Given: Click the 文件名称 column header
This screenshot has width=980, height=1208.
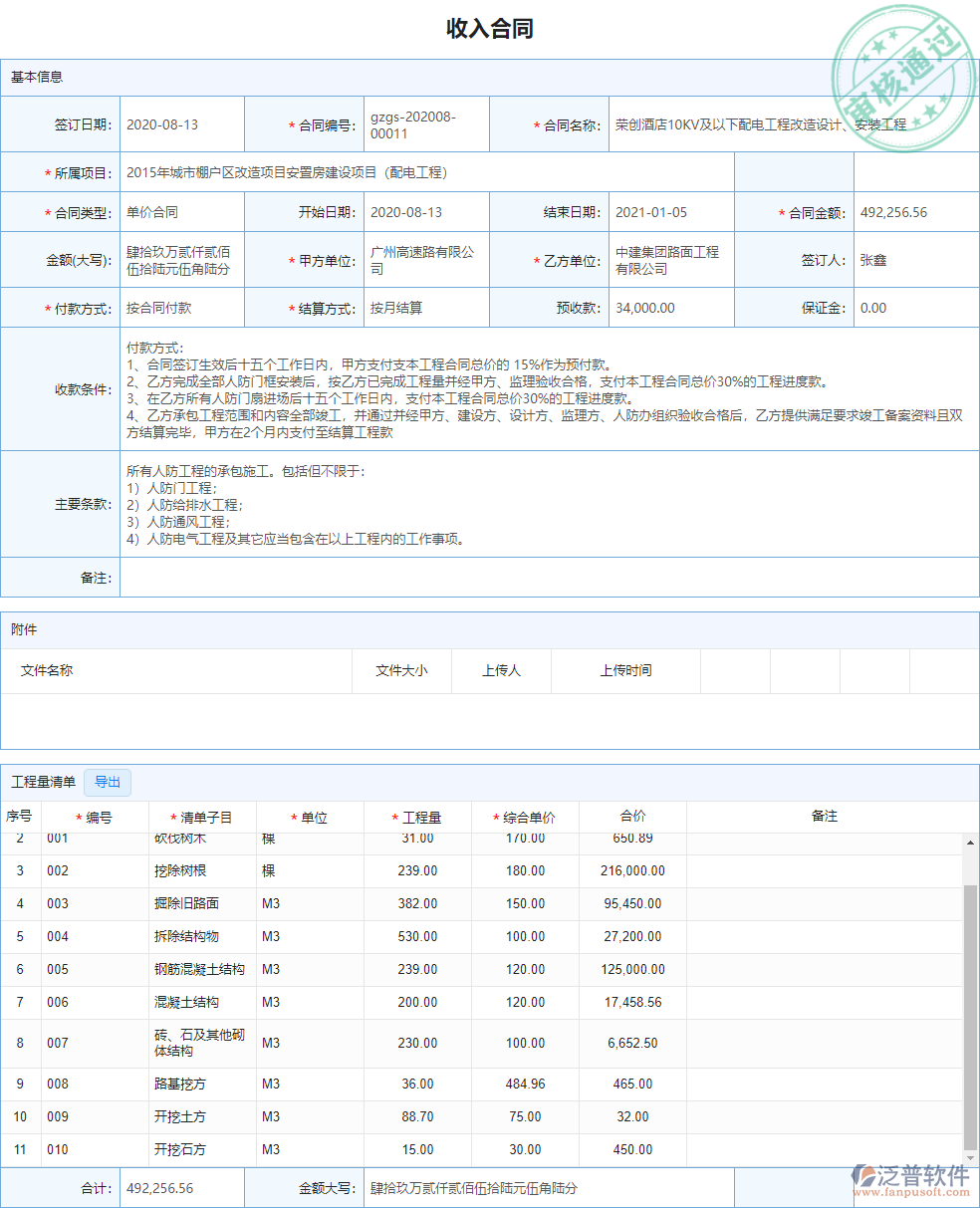Looking at the screenshot, I should pyautogui.click(x=46, y=670).
